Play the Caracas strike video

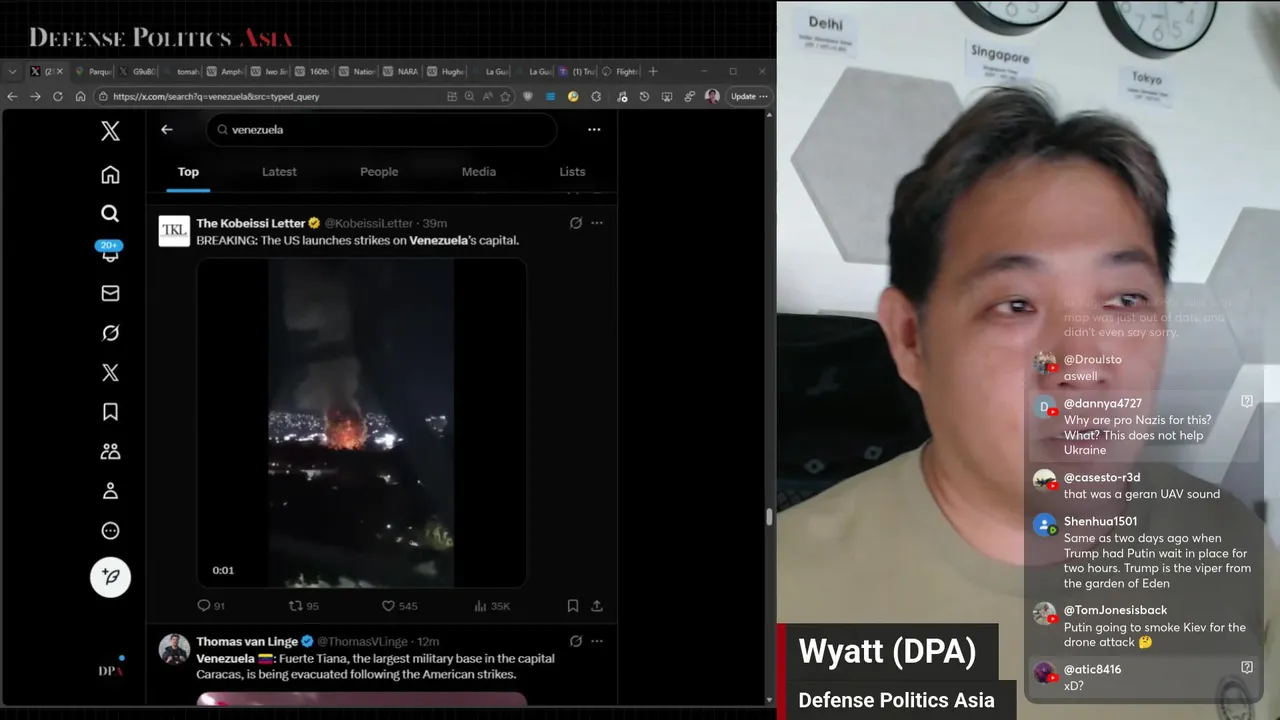(x=361, y=423)
